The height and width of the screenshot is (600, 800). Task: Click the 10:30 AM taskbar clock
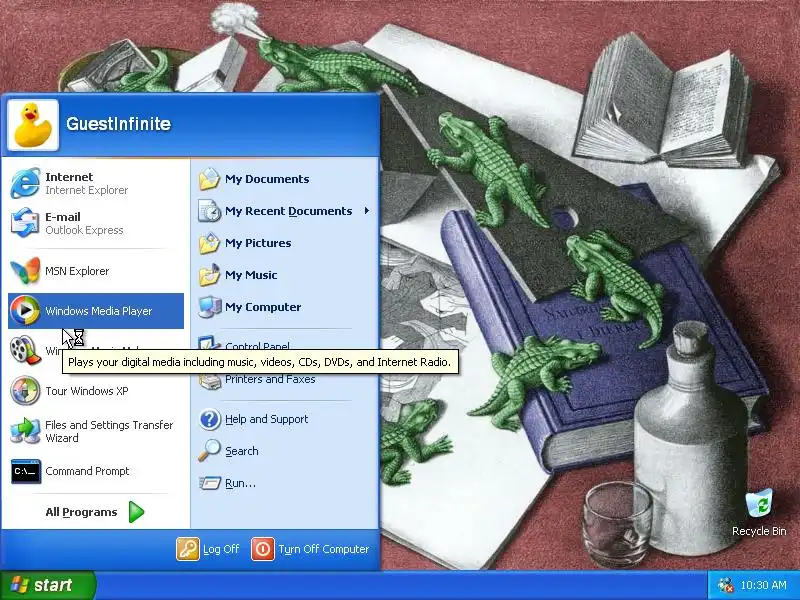(763, 585)
